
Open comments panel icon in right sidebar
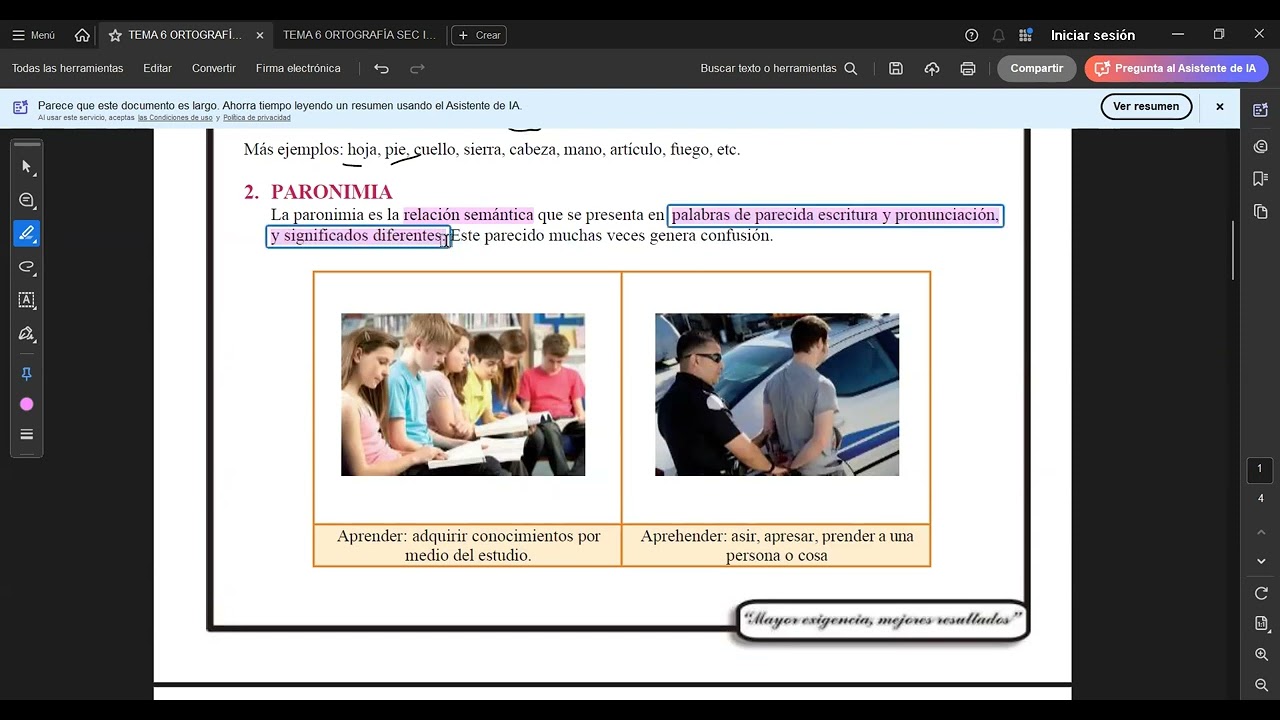(1260, 146)
